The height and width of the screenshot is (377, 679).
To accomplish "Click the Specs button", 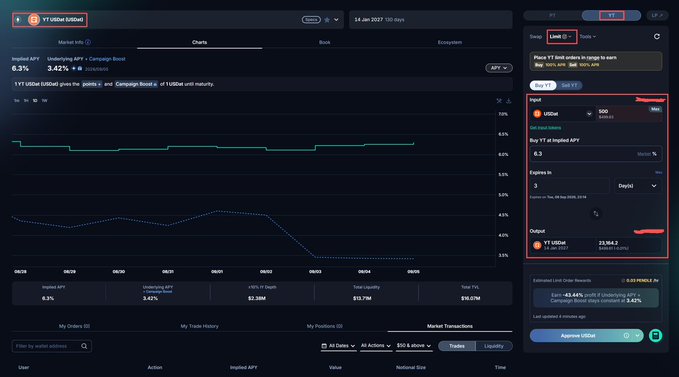I will [311, 19].
